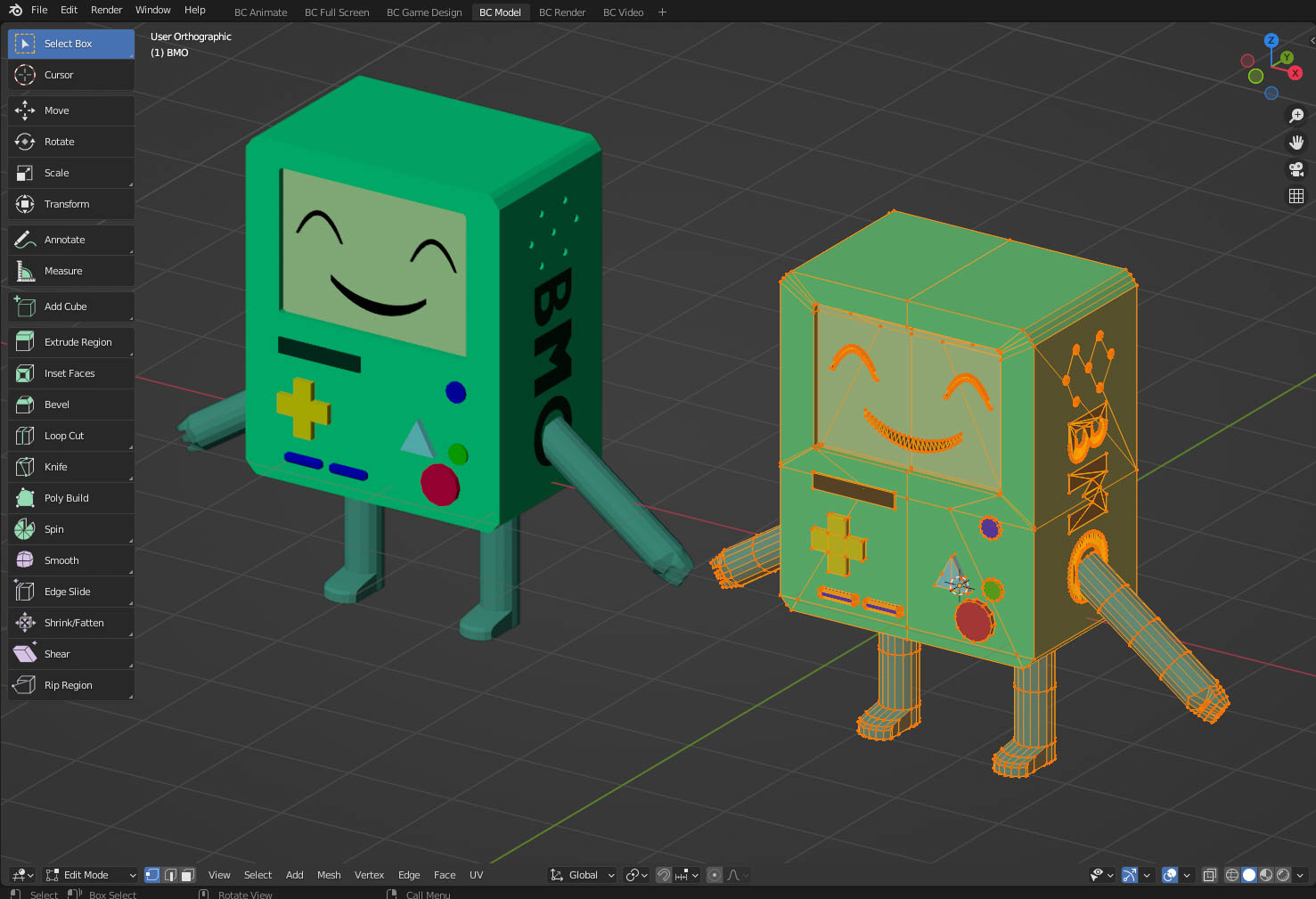The width and height of the screenshot is (1316, 899).
Task: Pick the Smooth tool
Action: (71, 560)
